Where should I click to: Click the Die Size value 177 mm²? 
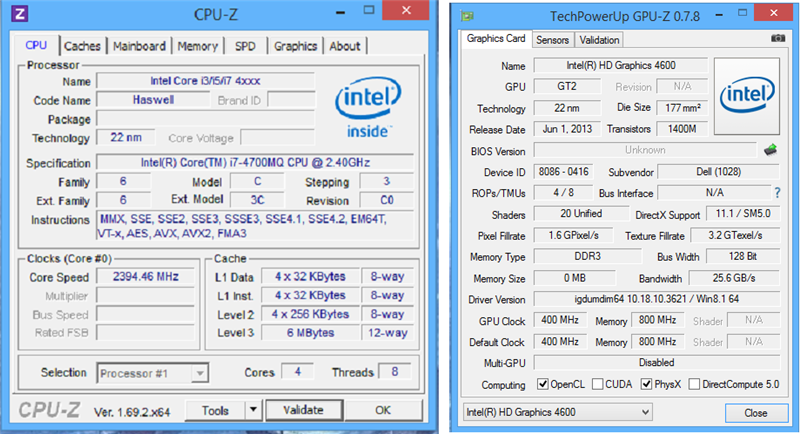coord(683,108)
